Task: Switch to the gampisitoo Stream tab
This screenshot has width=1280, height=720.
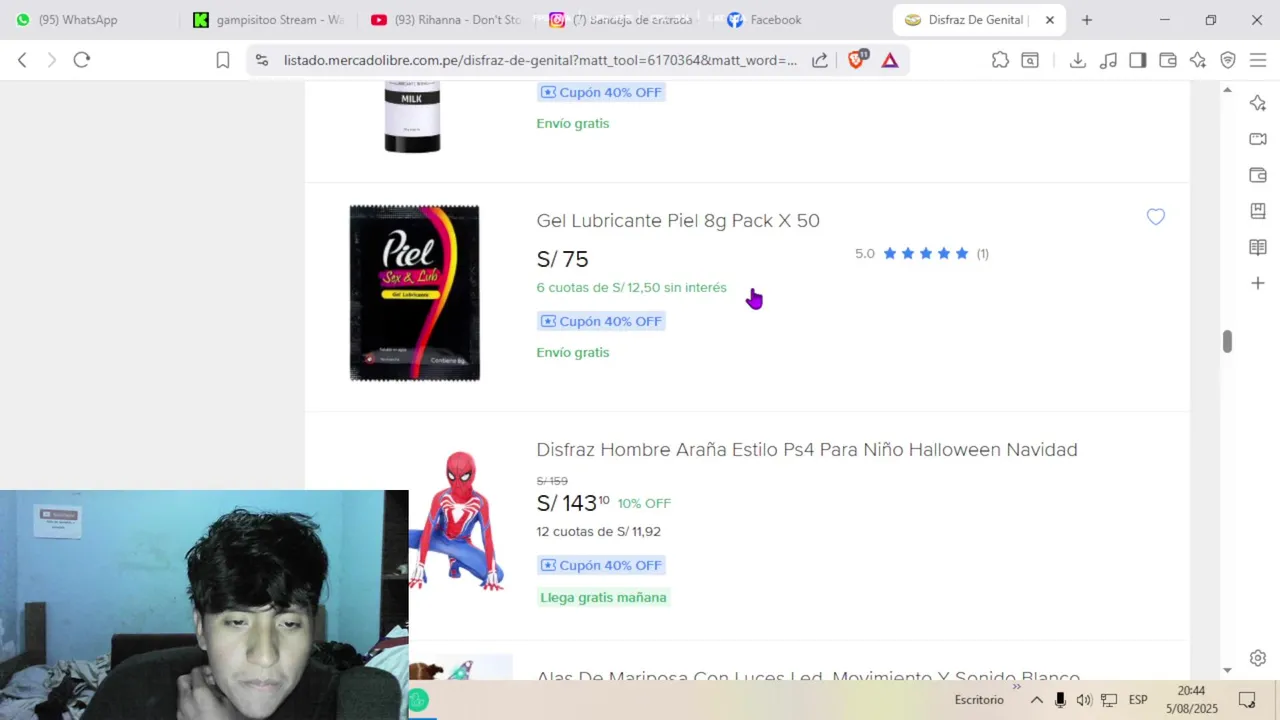Action: click(x=268, y=20)
